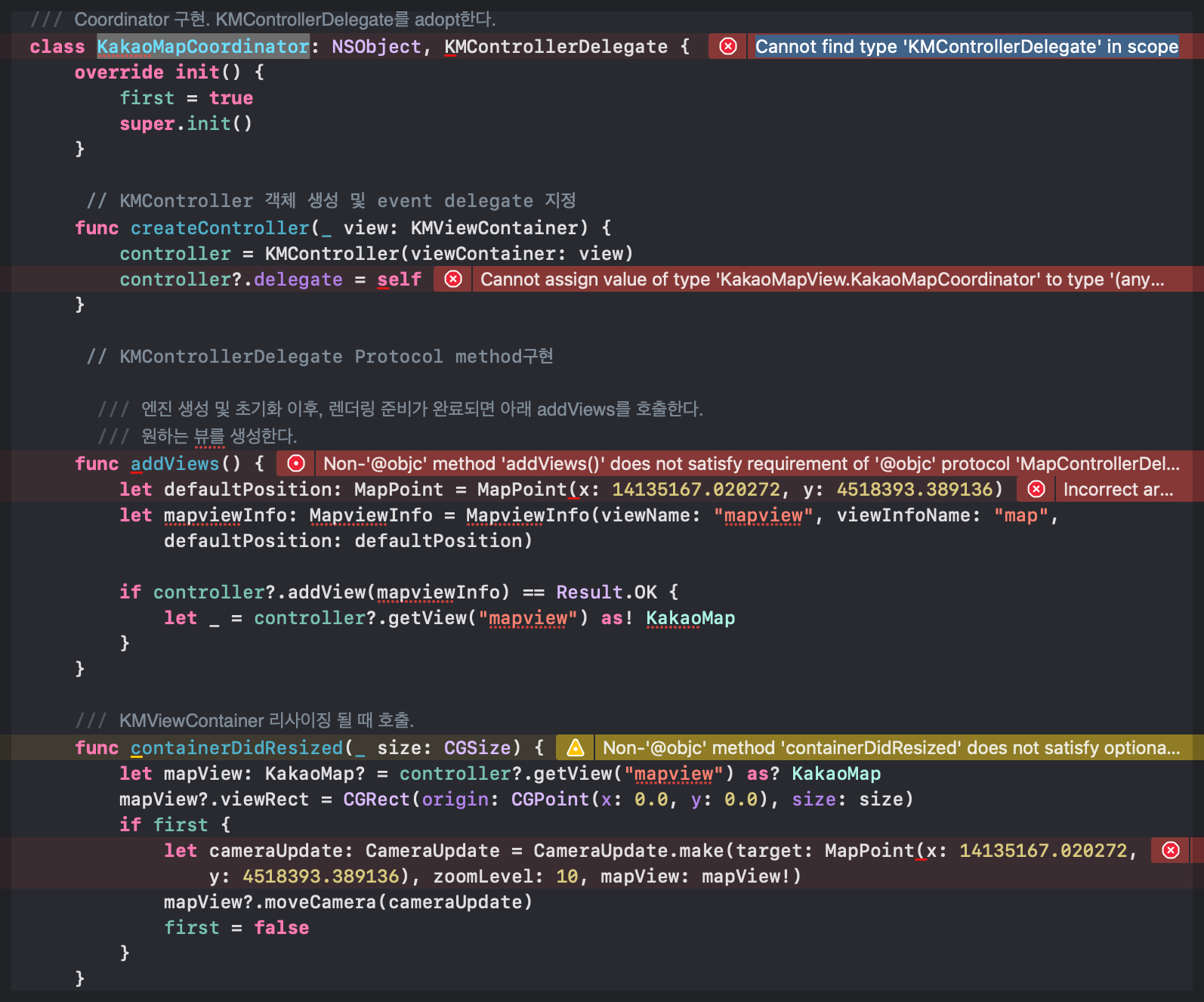Click the error icon on cameraUpdate line
This screenshot has height=1002, width=1204.
pyautogui.click(x=1171, y=851)
